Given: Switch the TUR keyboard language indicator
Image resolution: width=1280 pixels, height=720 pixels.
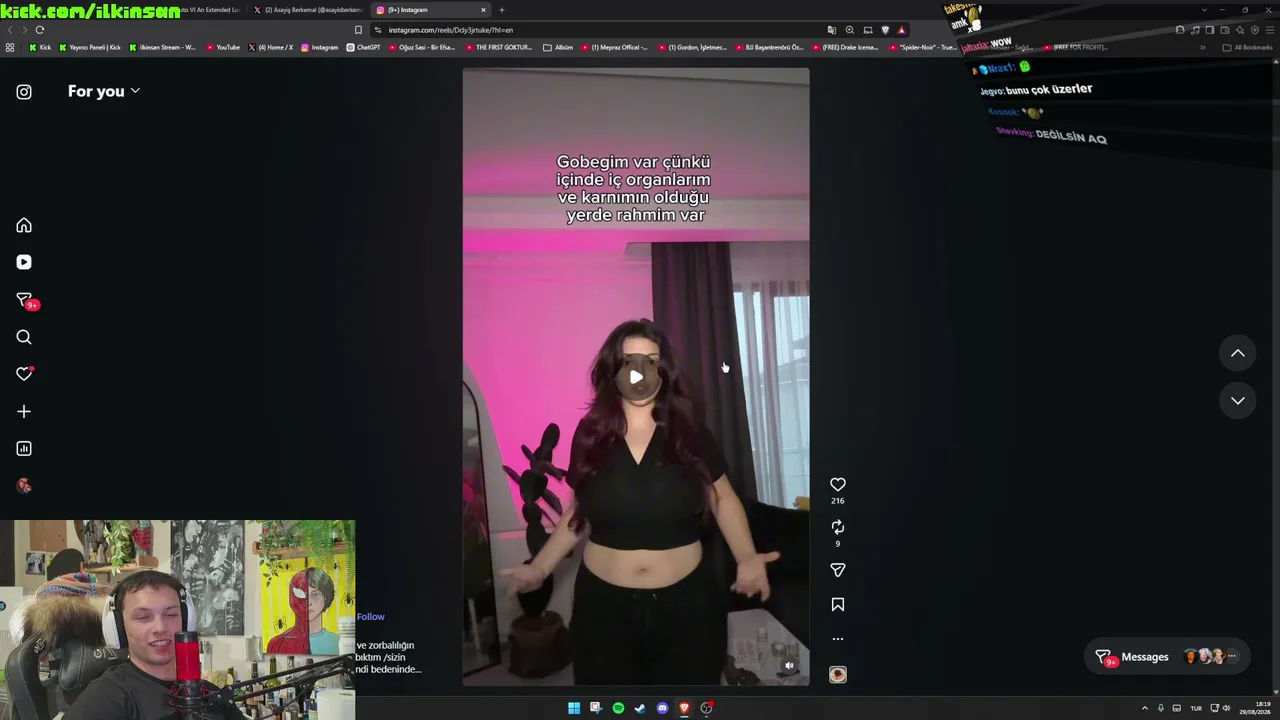Looking at the screenshot, I should (1195, 708).
